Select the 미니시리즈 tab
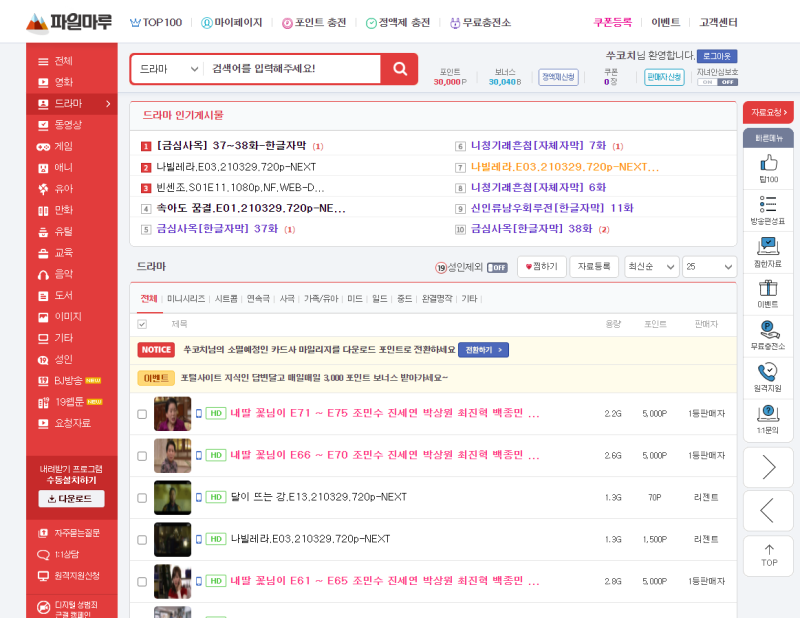This screenshot has height=618, width=800. pyautogui.click(x=186, y=299)
